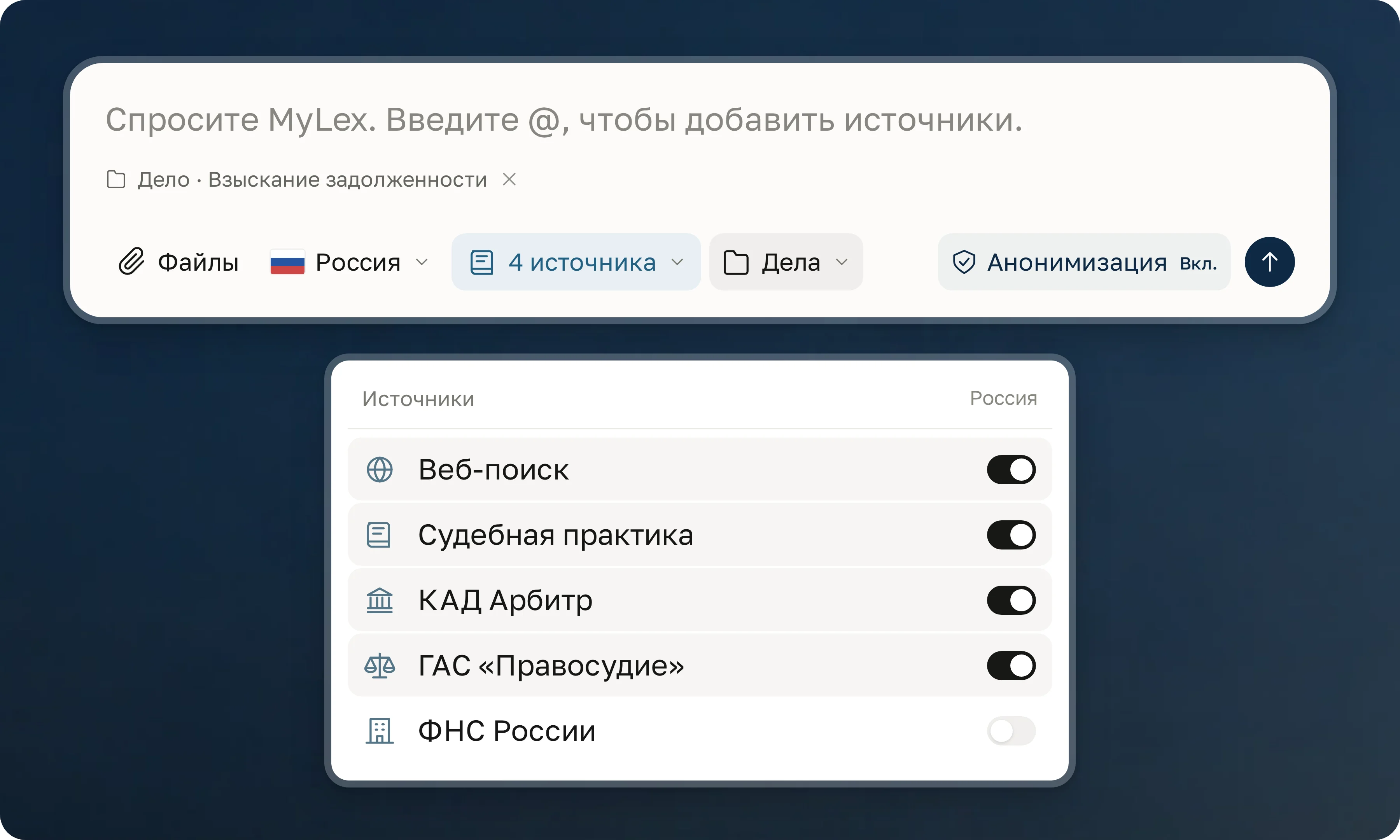The width and height of the screenshot is (1400, 840).
Task: Click the scales icon for ГАС «Правосудие»
Action: [380, 666]
